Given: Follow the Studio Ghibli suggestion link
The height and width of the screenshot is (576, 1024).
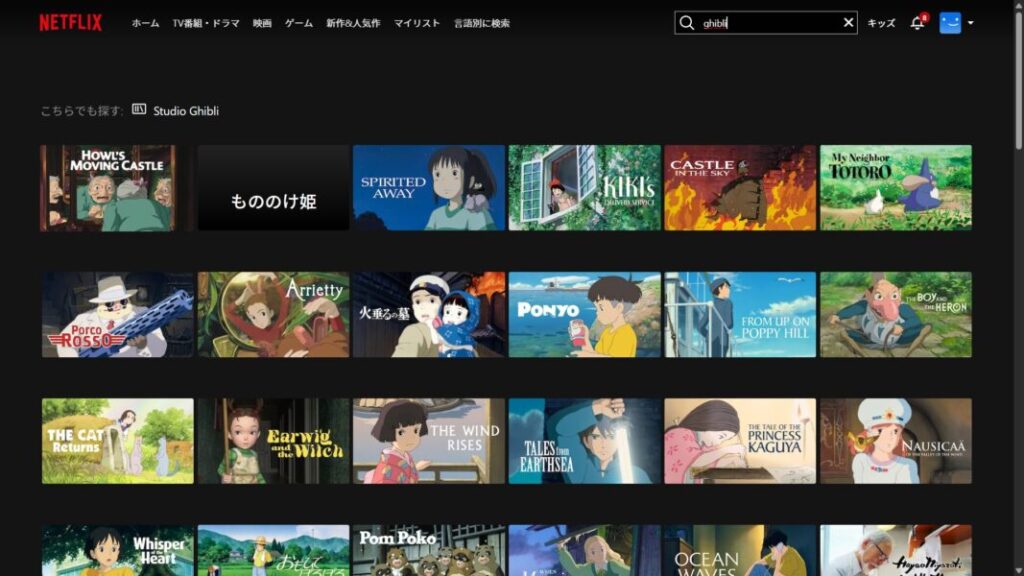Looking at the screenshot, I should [x=186, y=111].
